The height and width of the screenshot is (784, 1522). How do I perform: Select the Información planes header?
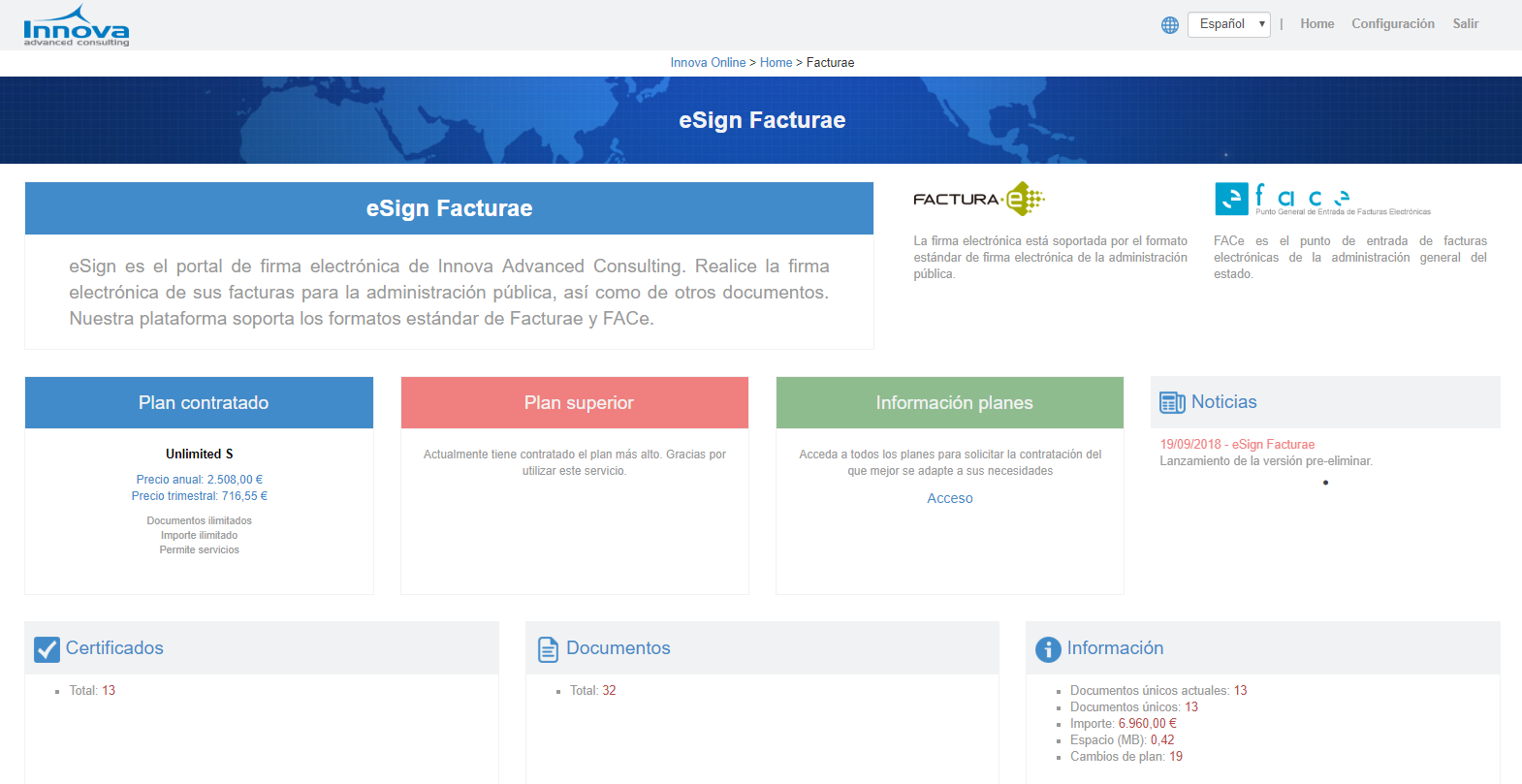(950, 402)
